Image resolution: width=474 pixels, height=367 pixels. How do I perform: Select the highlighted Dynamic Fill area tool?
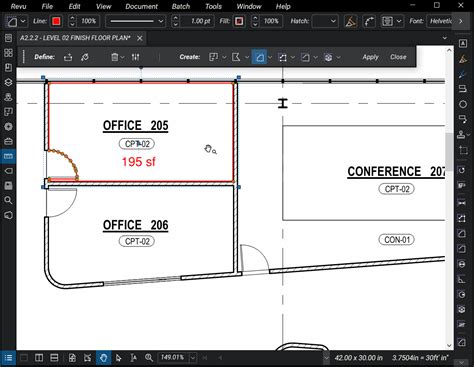point(260,57)
